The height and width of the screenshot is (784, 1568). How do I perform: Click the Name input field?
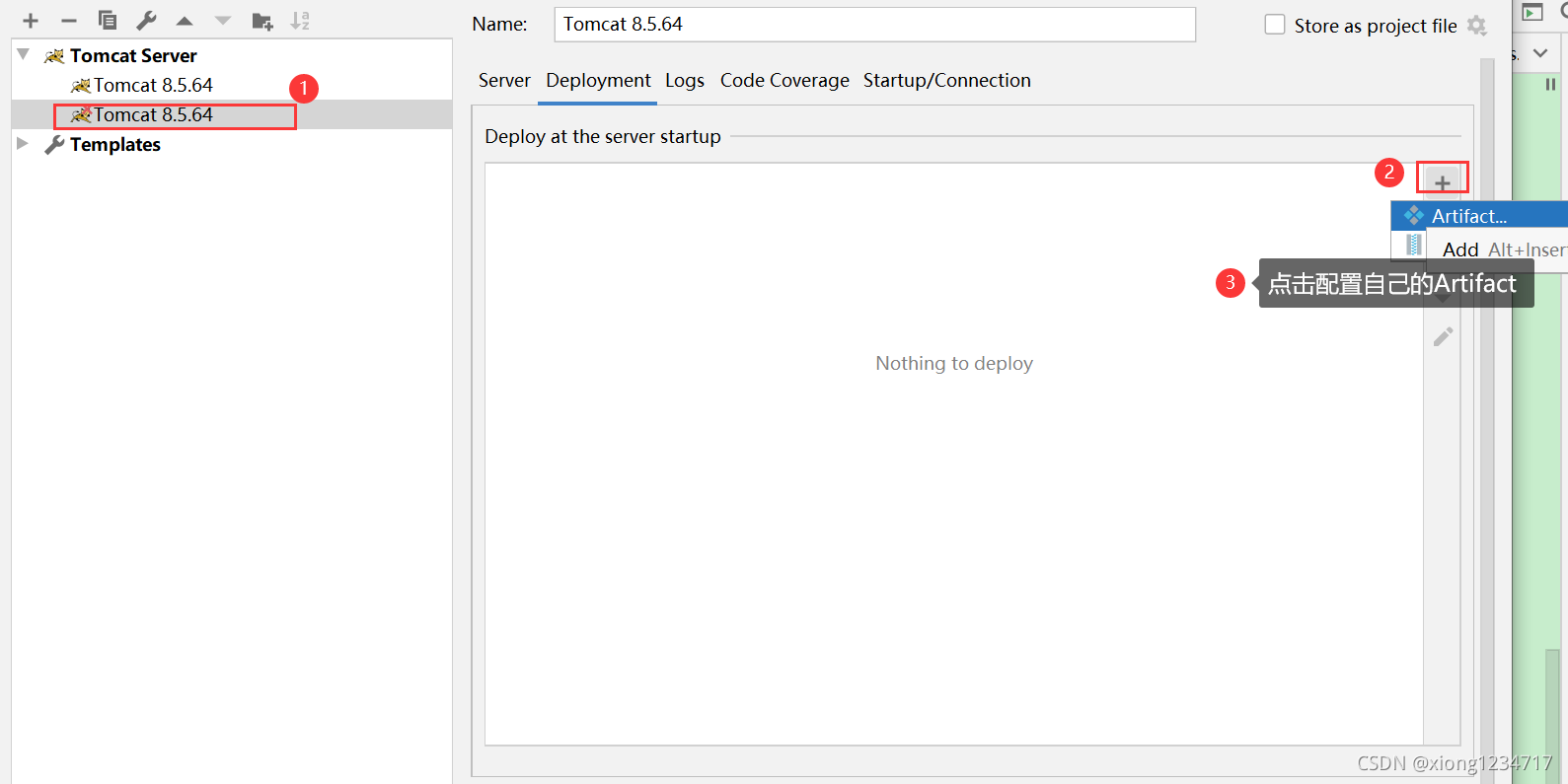[x=874, y=25]
